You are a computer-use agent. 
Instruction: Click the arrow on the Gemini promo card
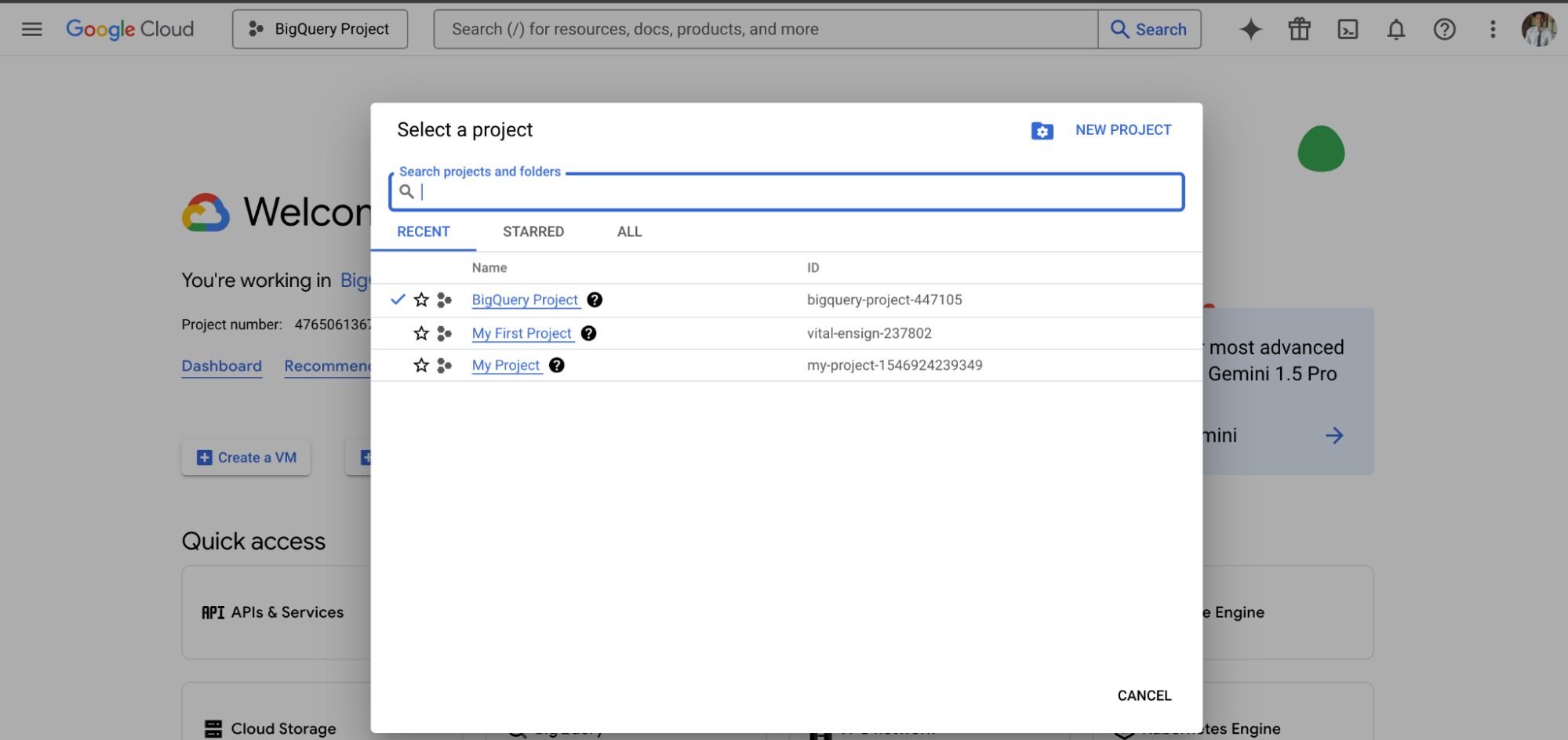1334,436
